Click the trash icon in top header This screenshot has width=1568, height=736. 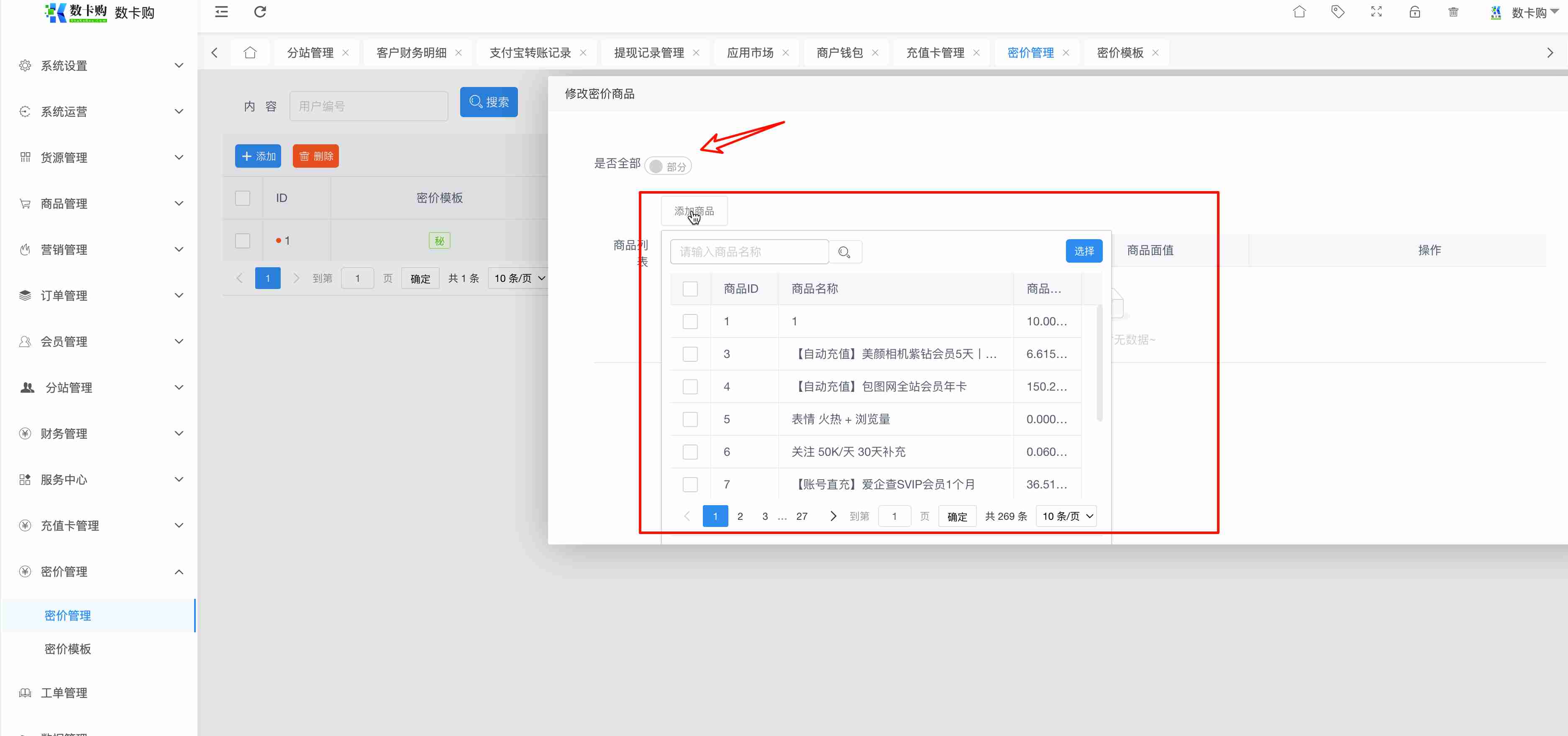click(x=1453, y=12)
